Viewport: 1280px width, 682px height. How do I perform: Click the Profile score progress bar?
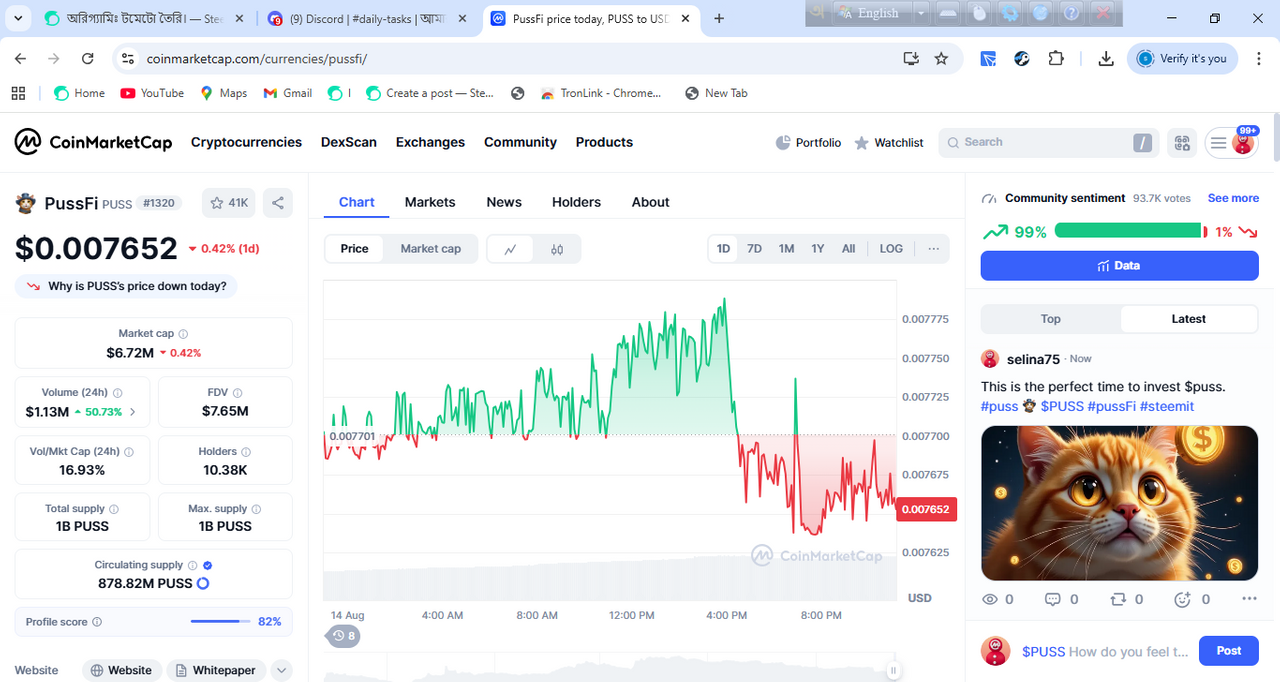(x=220, y=622)
